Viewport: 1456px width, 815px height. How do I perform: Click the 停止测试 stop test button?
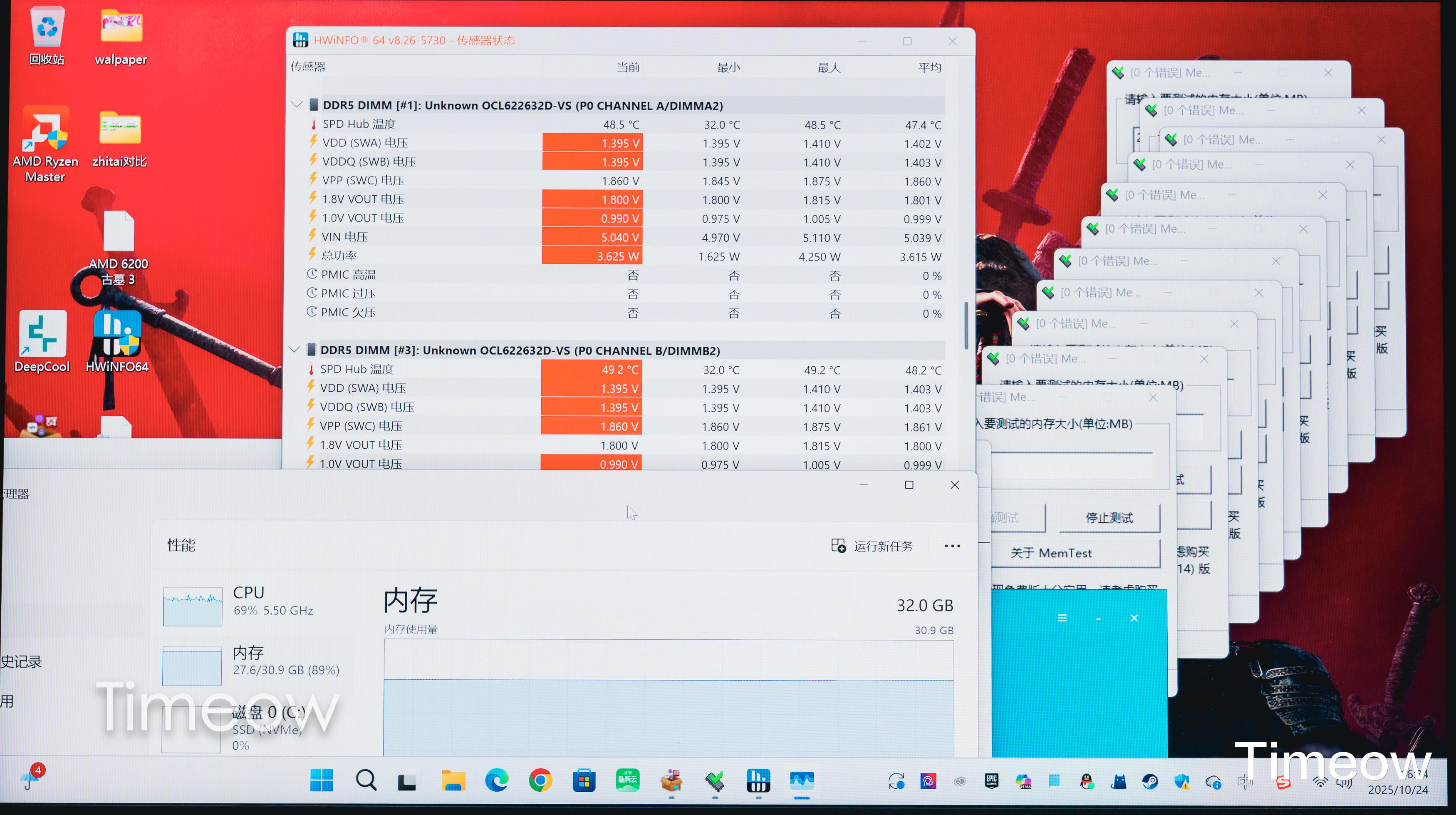click(x=1109, y=517)
